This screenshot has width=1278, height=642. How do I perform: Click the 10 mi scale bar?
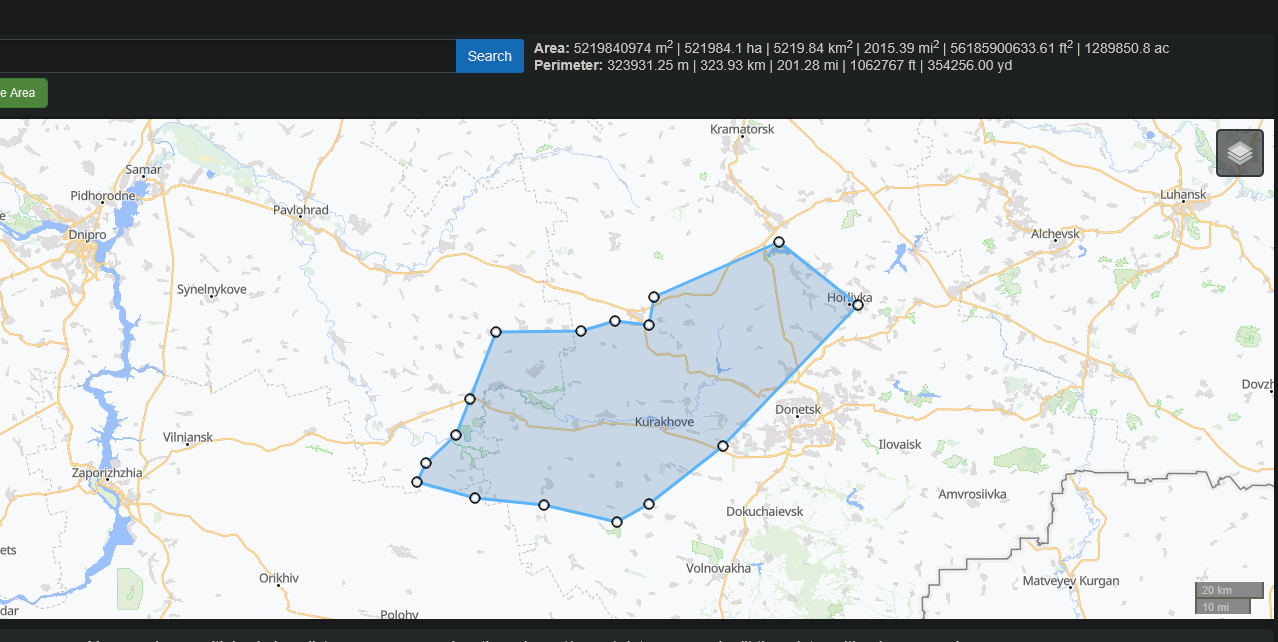(x=1222, y=606)
